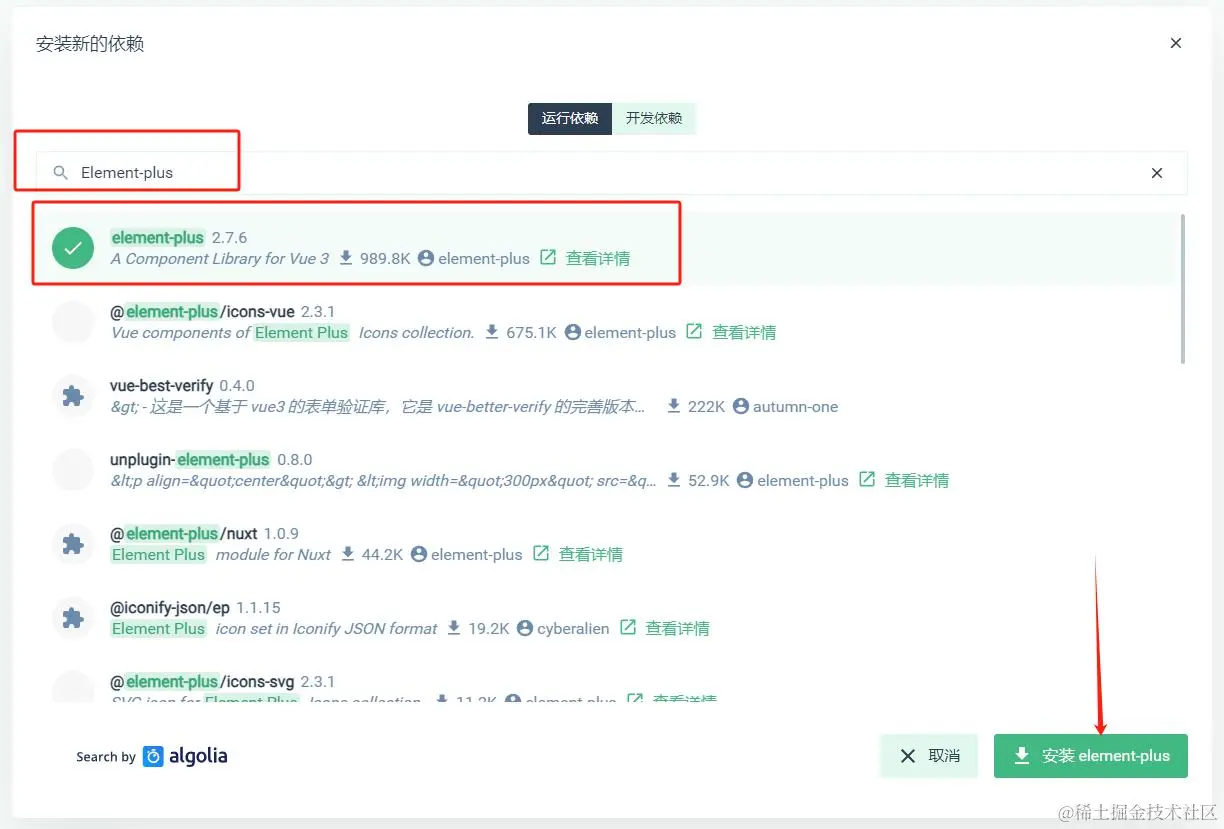The height and width of the screenshot is (829, 1224).
Task: Click 取消 cancel button
Action: [929, 756]
